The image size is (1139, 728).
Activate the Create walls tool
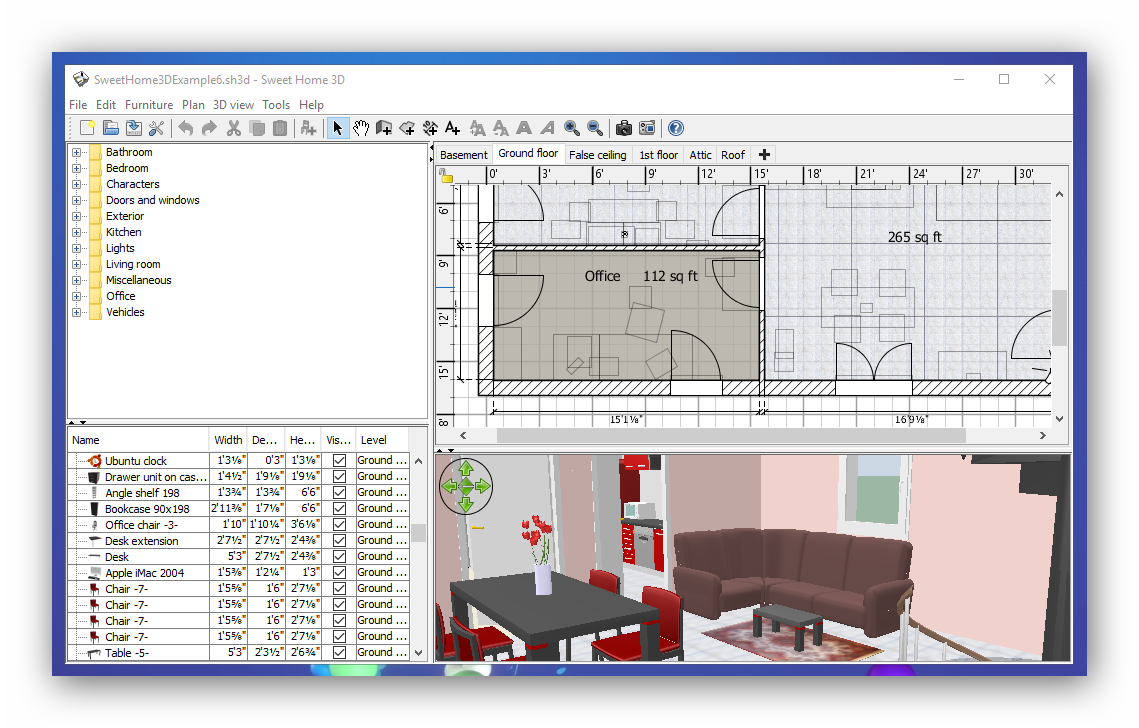tap(384, 128)
